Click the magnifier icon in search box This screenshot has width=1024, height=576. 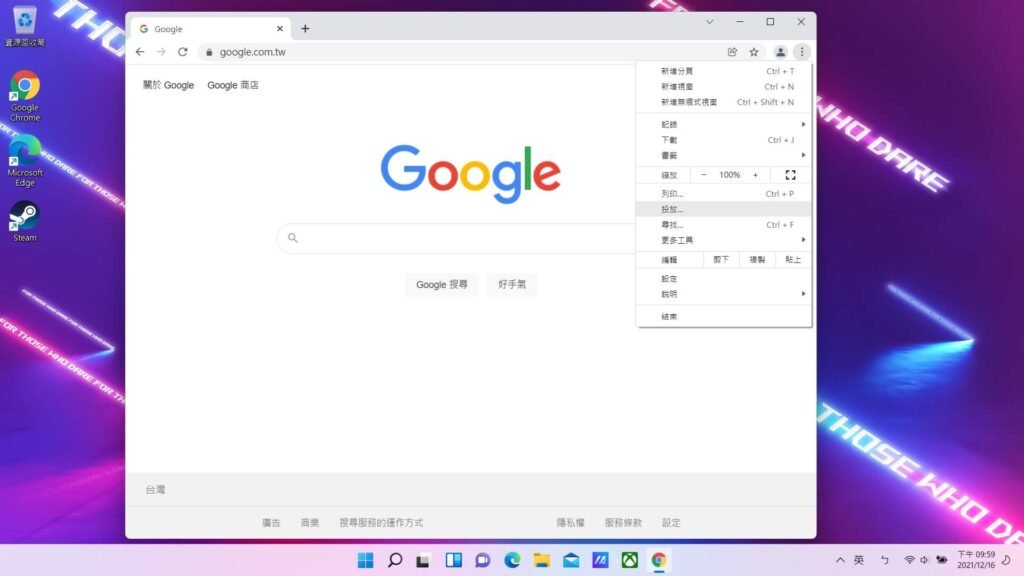pos(293,238)
